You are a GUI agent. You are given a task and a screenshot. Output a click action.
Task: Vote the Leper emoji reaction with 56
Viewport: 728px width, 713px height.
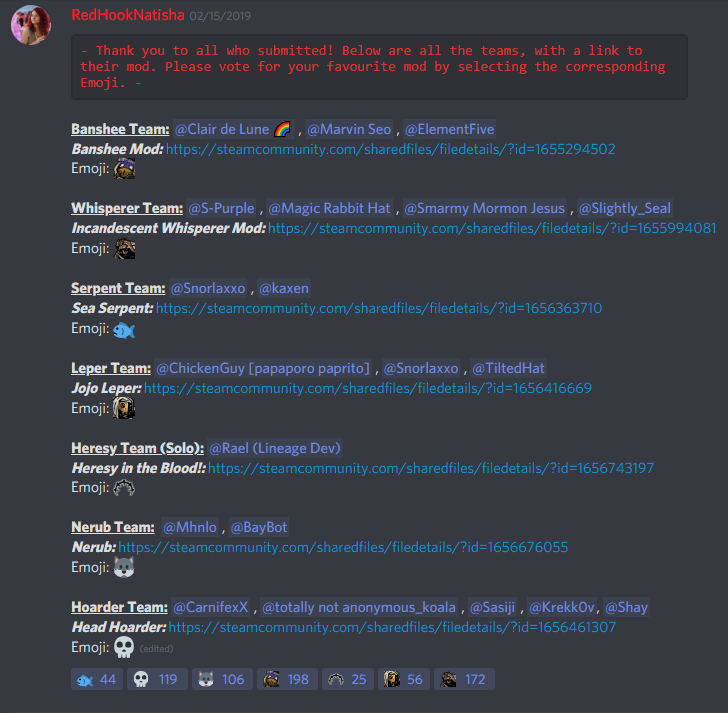tap(403, 679)
